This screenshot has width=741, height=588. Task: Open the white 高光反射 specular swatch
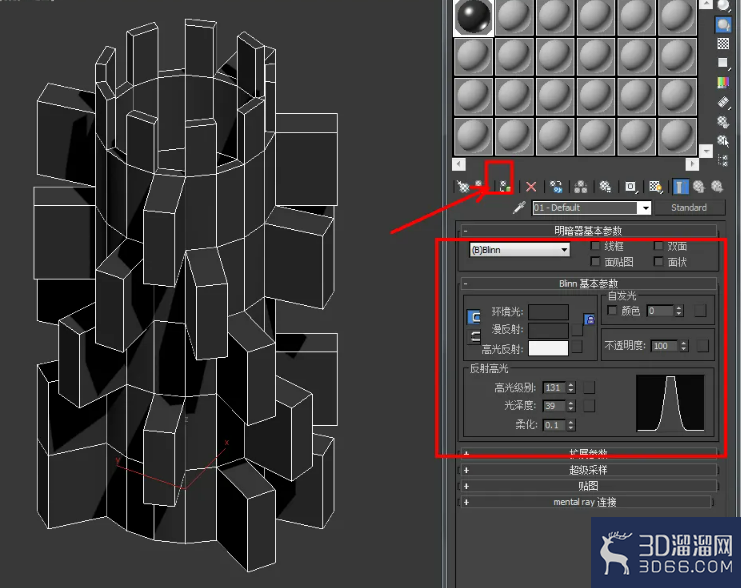[x=548, y=348]
